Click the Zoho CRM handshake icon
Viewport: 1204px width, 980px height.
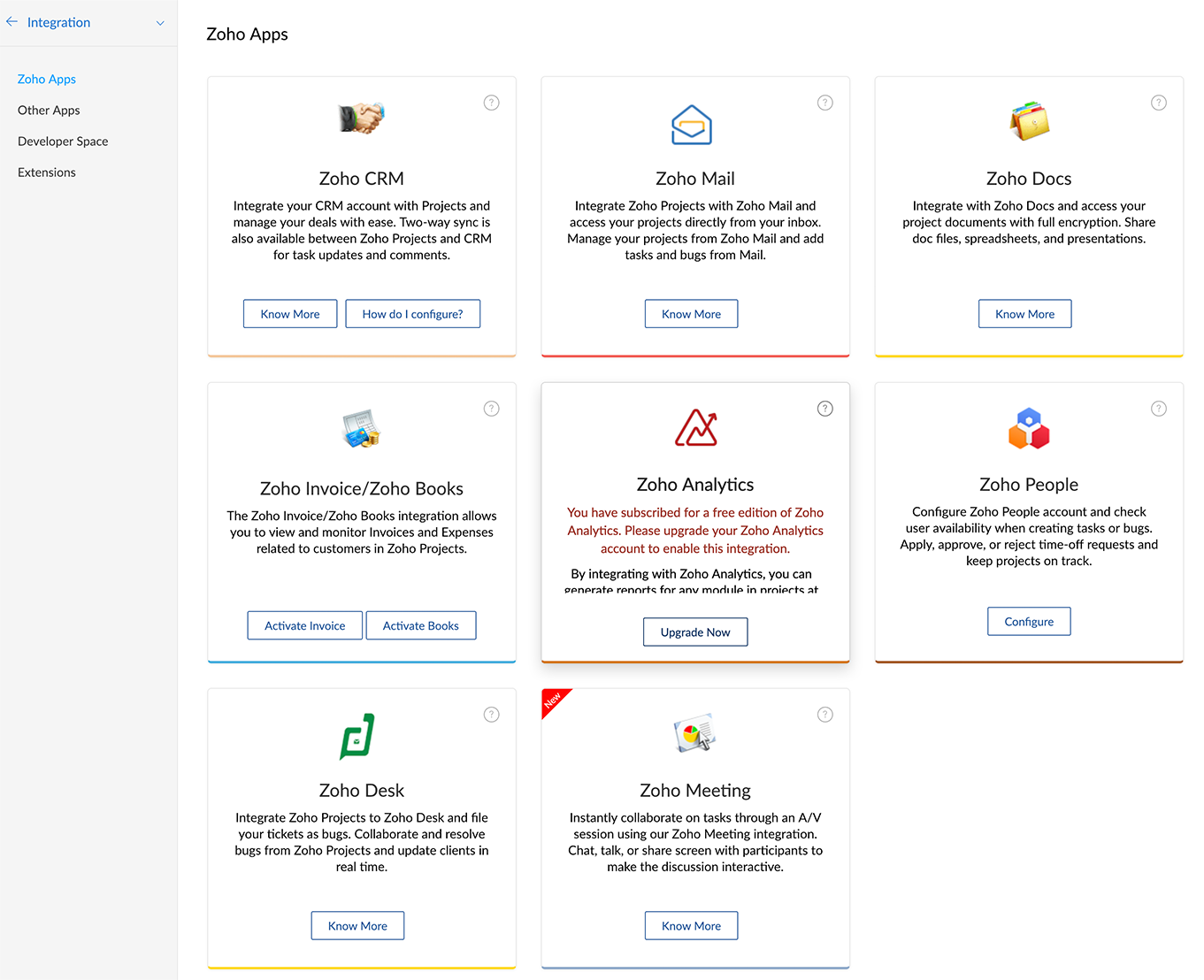click(361, 119)
